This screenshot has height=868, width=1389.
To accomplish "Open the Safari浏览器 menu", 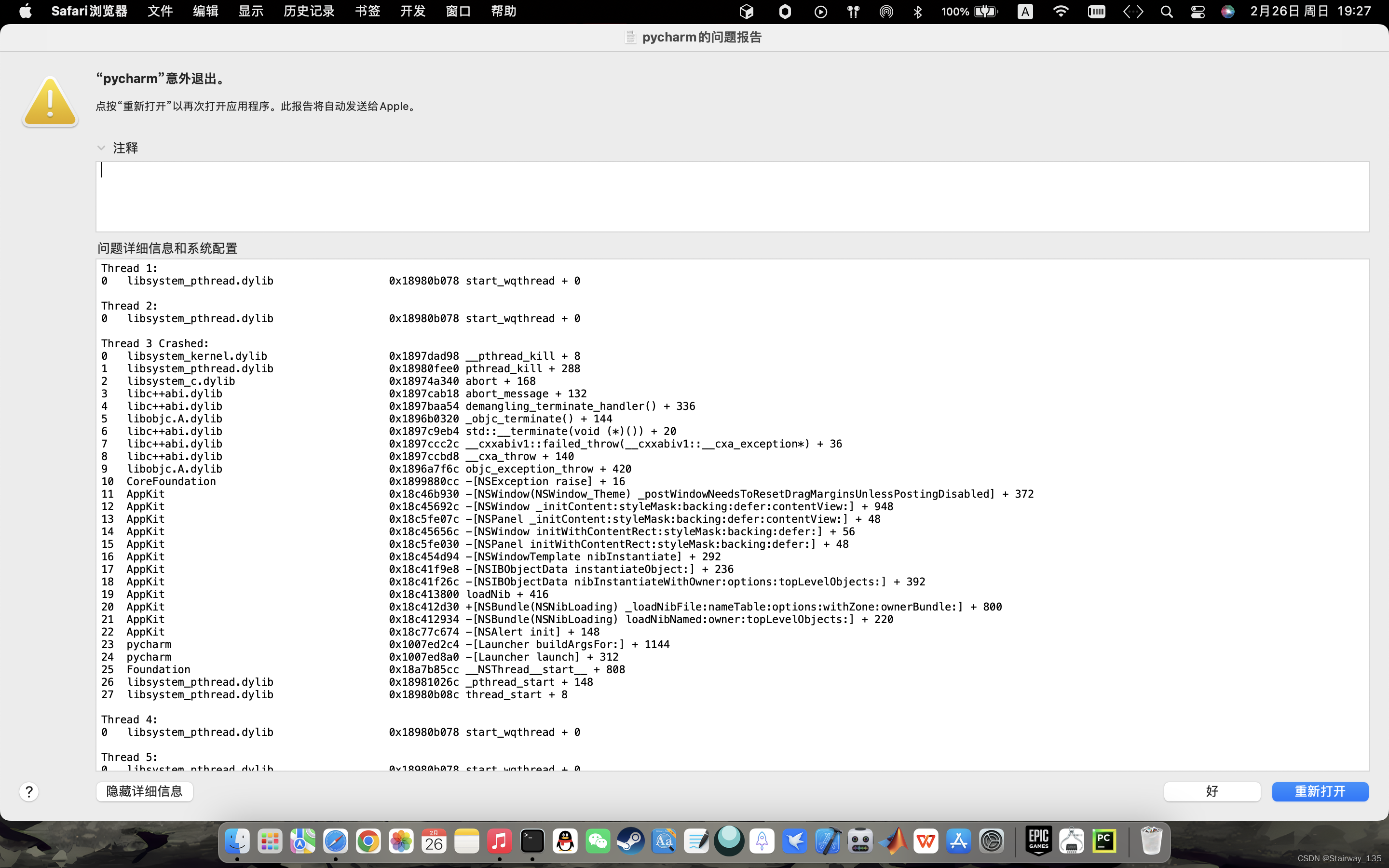I will (x=89, y=12).
